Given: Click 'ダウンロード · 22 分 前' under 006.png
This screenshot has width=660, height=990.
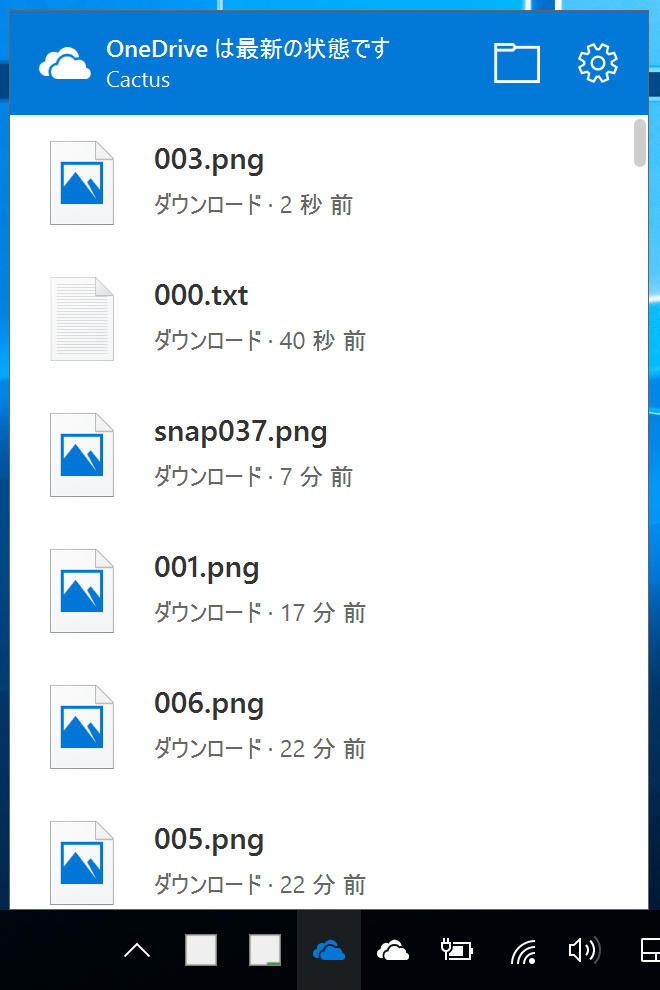Looking at the screenshot, I should (260, 749).
